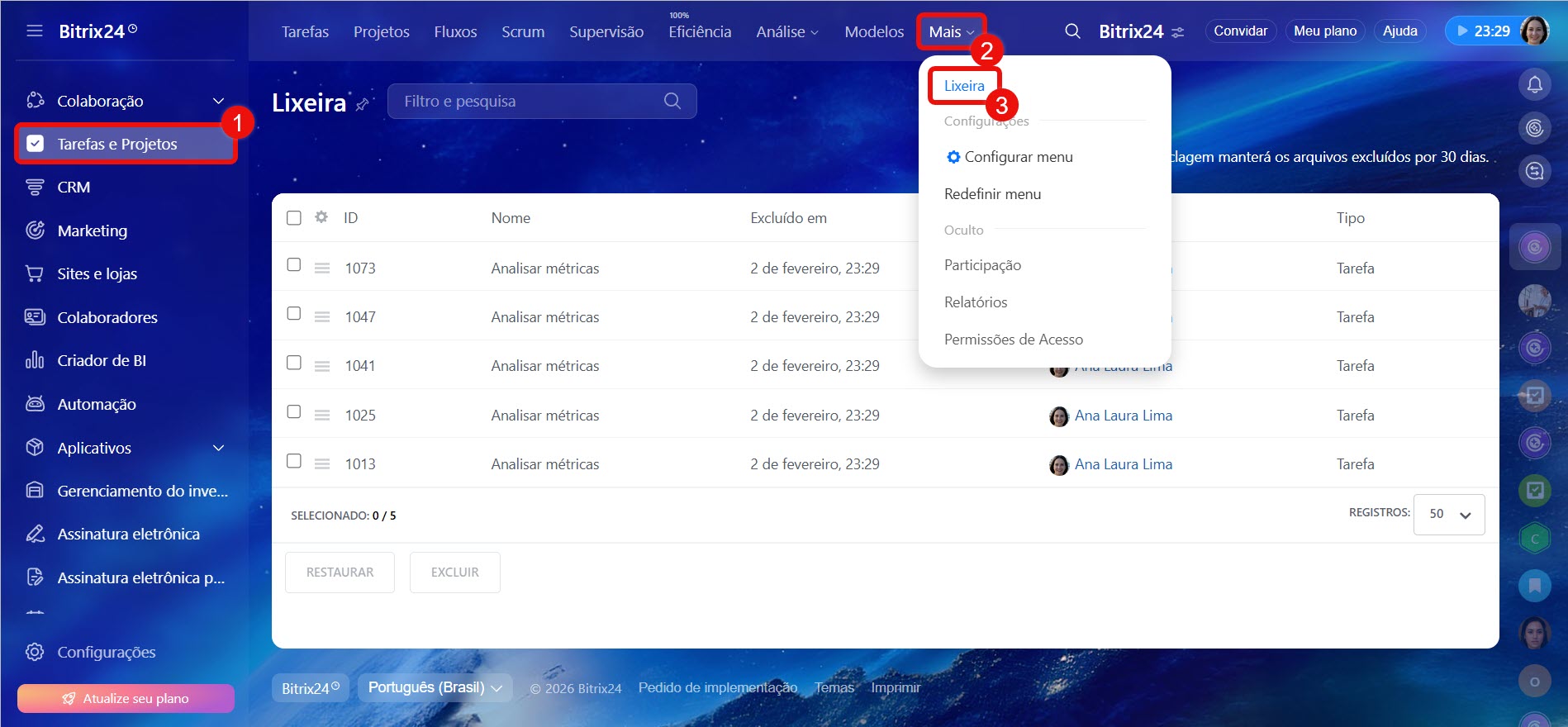Click the search magnifier in top bar
The image size is (1568, 727).
(1072, 31)
